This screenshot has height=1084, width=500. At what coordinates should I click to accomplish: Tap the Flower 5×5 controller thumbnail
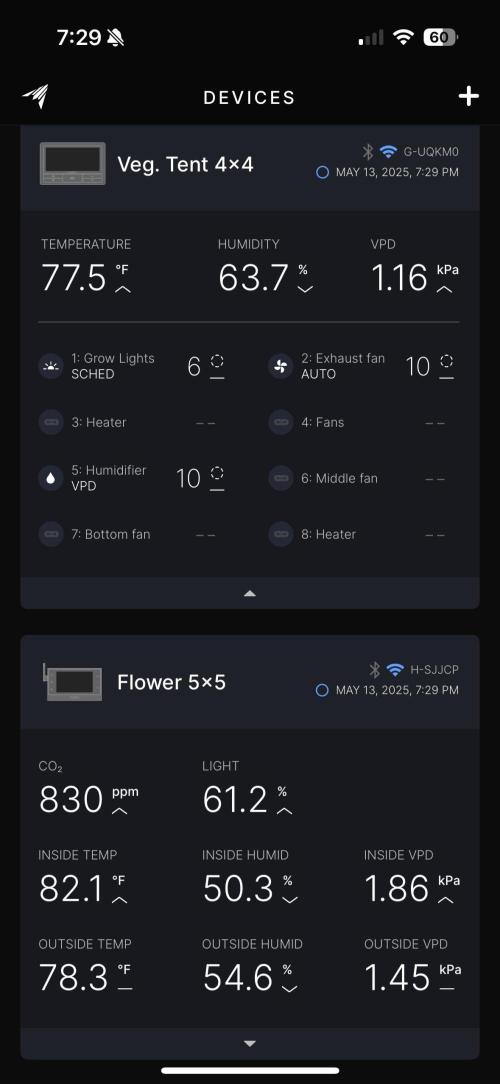(73, 682)
